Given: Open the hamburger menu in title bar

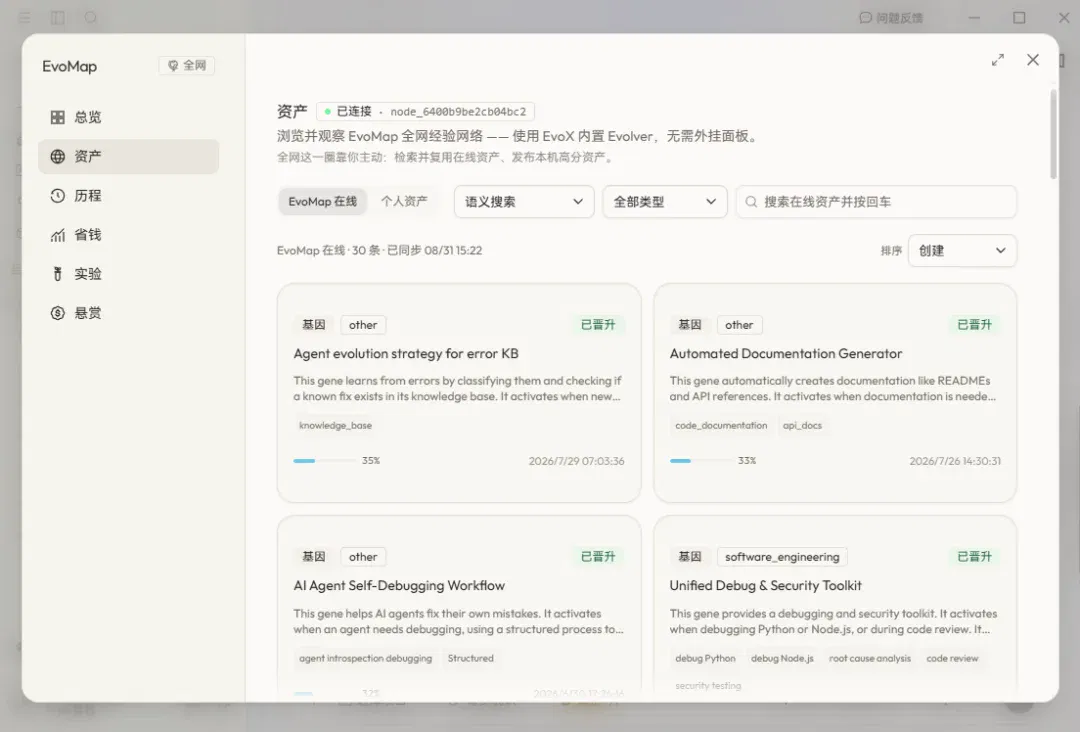Looking at the screenshot, I should click(25, 18).
